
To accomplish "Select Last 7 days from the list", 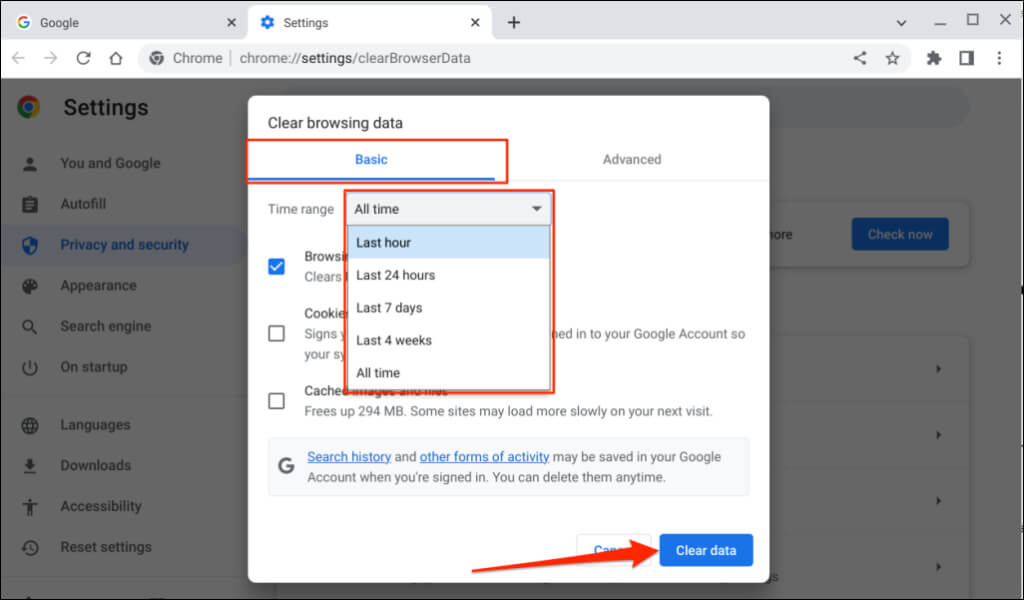I will 390,308.
